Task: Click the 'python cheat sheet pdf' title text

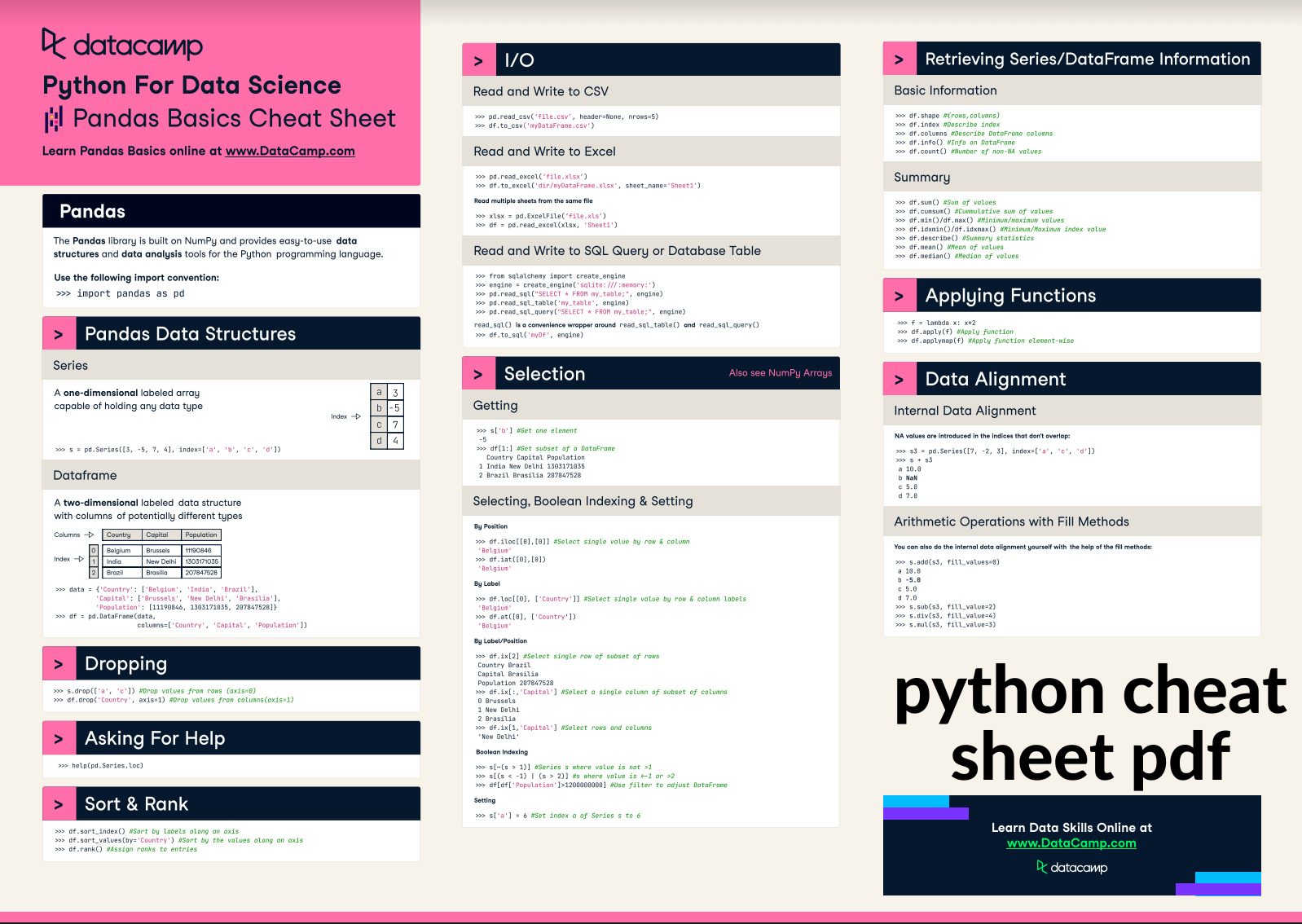Action: pyautogui.click(x=1090, y=724)
